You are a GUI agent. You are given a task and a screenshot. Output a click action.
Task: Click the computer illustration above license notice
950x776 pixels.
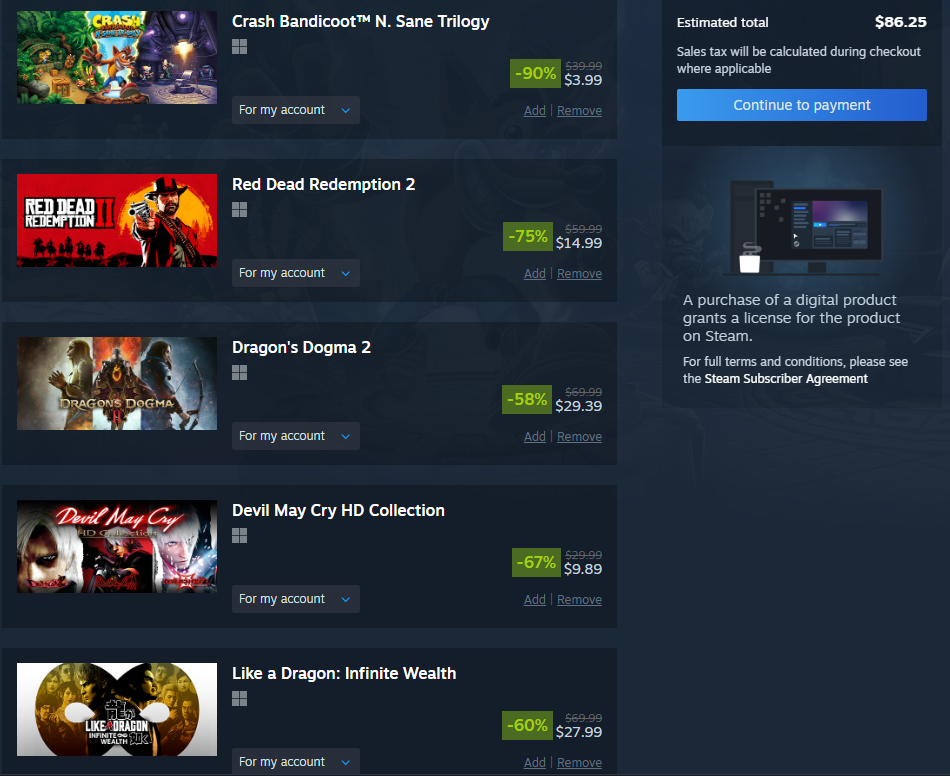coord(806,227)
